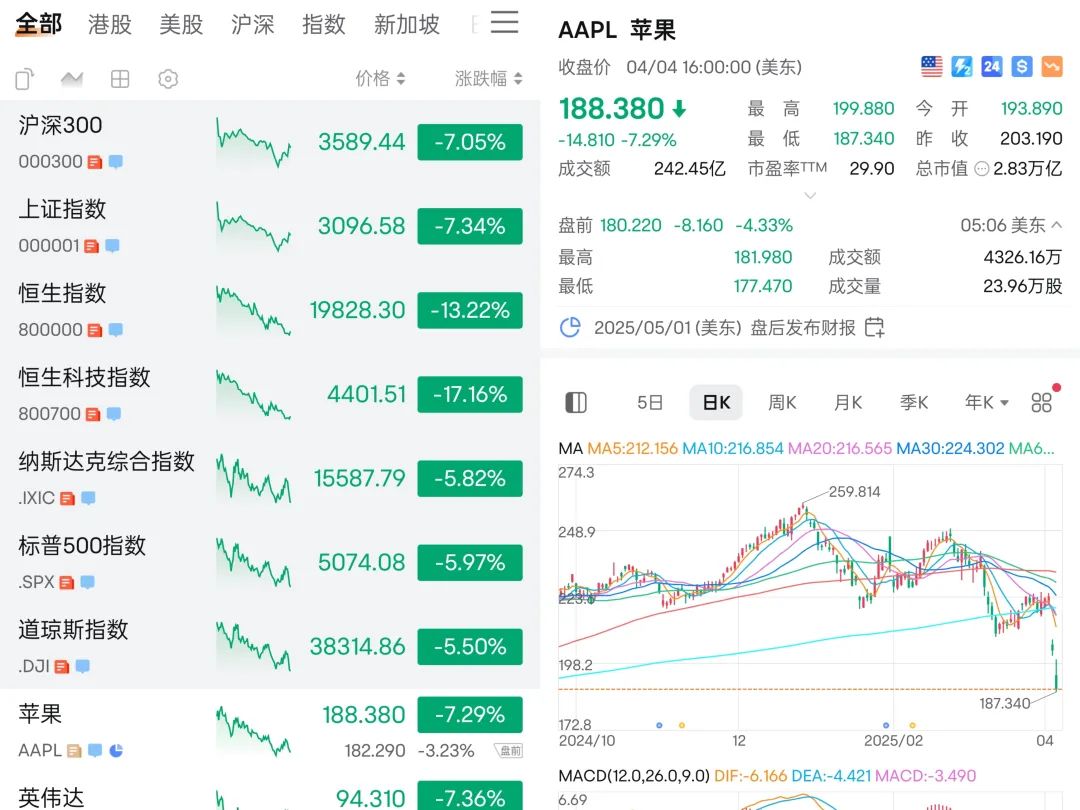
Task: Sort watchlist by 价格 column
Action: coord(380,79)
